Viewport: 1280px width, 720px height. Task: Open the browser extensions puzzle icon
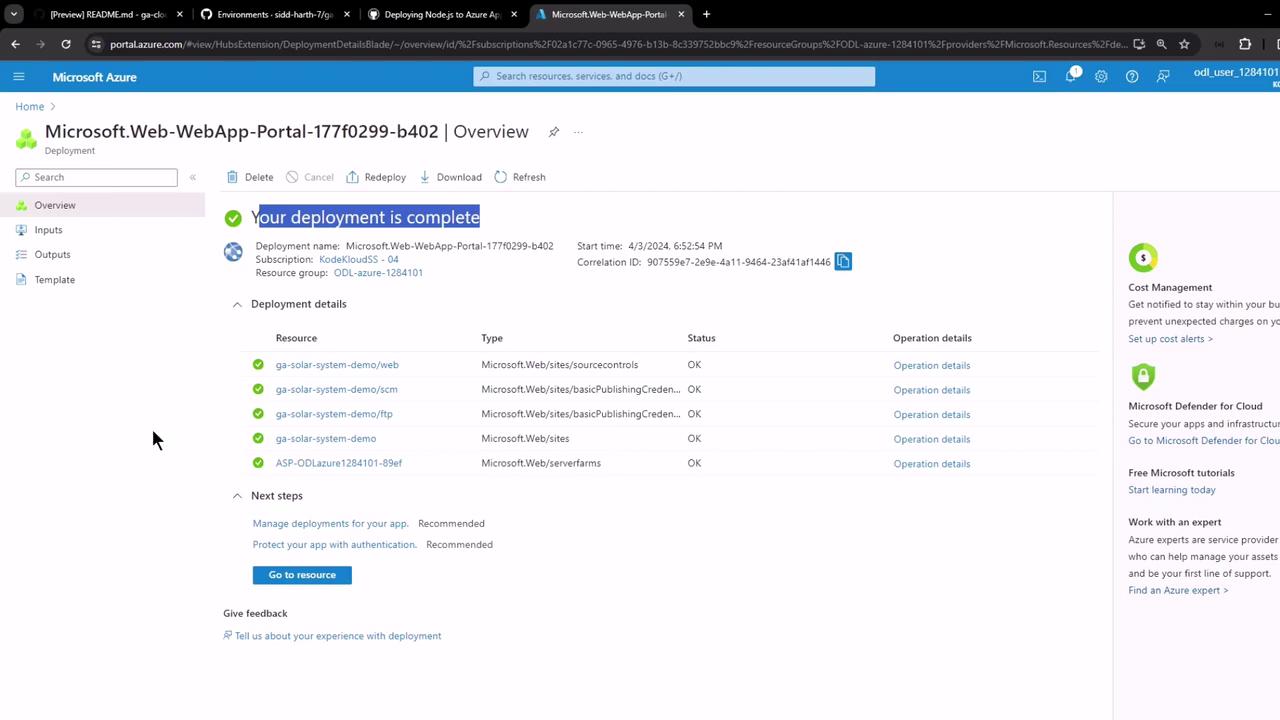click(1245, 44)
